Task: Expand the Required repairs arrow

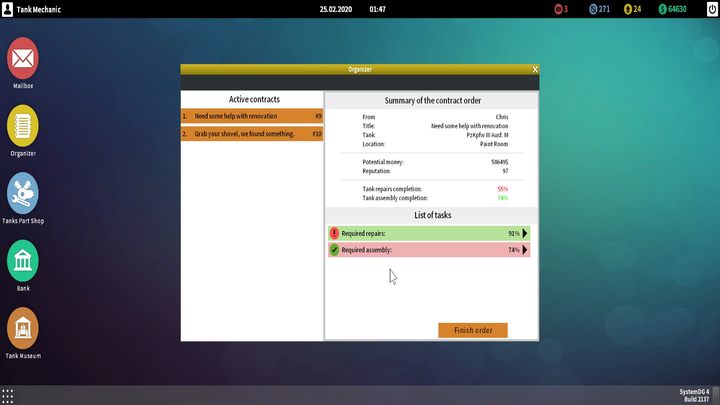Action: (x=525, y=233)
